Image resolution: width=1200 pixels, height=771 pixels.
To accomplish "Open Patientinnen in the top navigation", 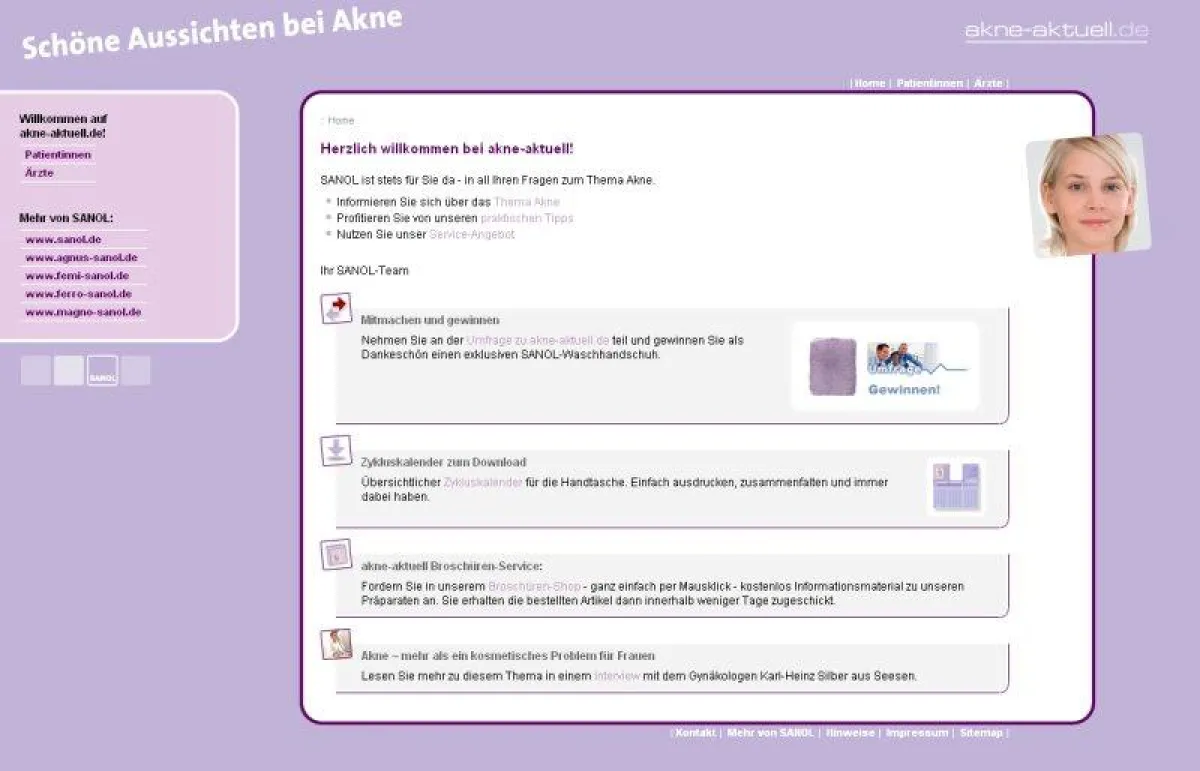I will coord(929,83).
